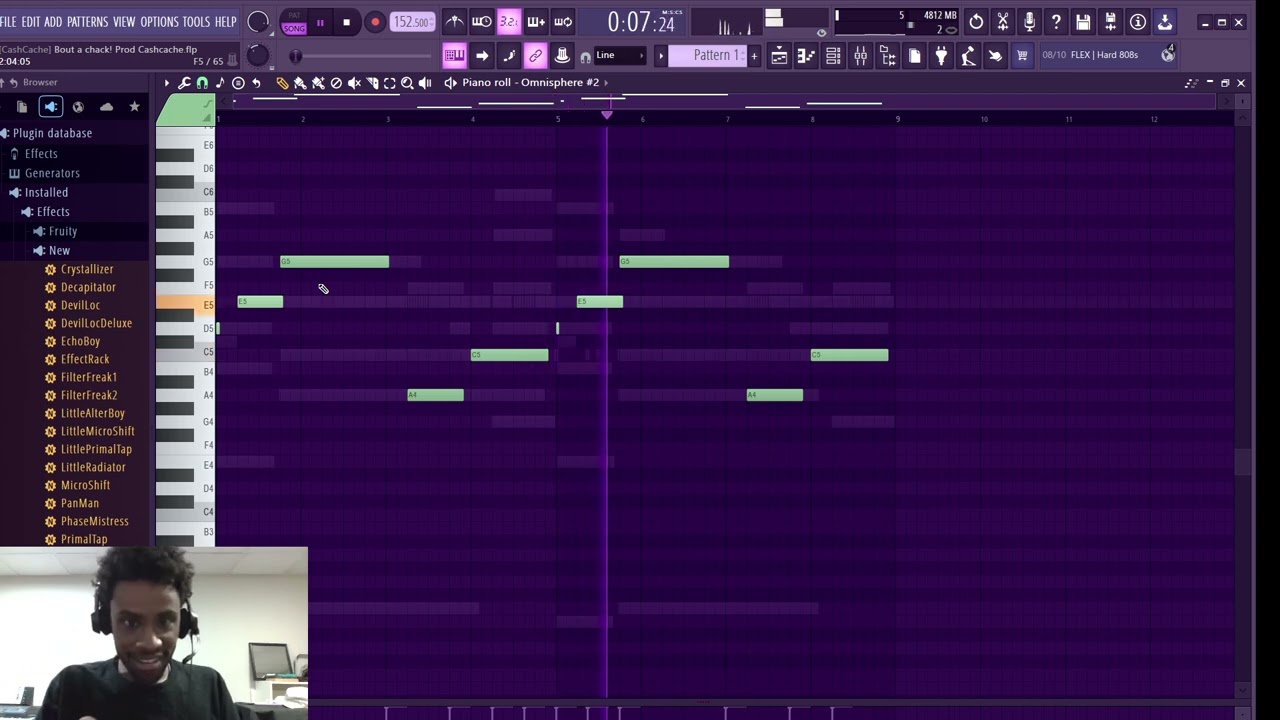
Task: Choose the select marquee tool
Action: click(390, 83)
